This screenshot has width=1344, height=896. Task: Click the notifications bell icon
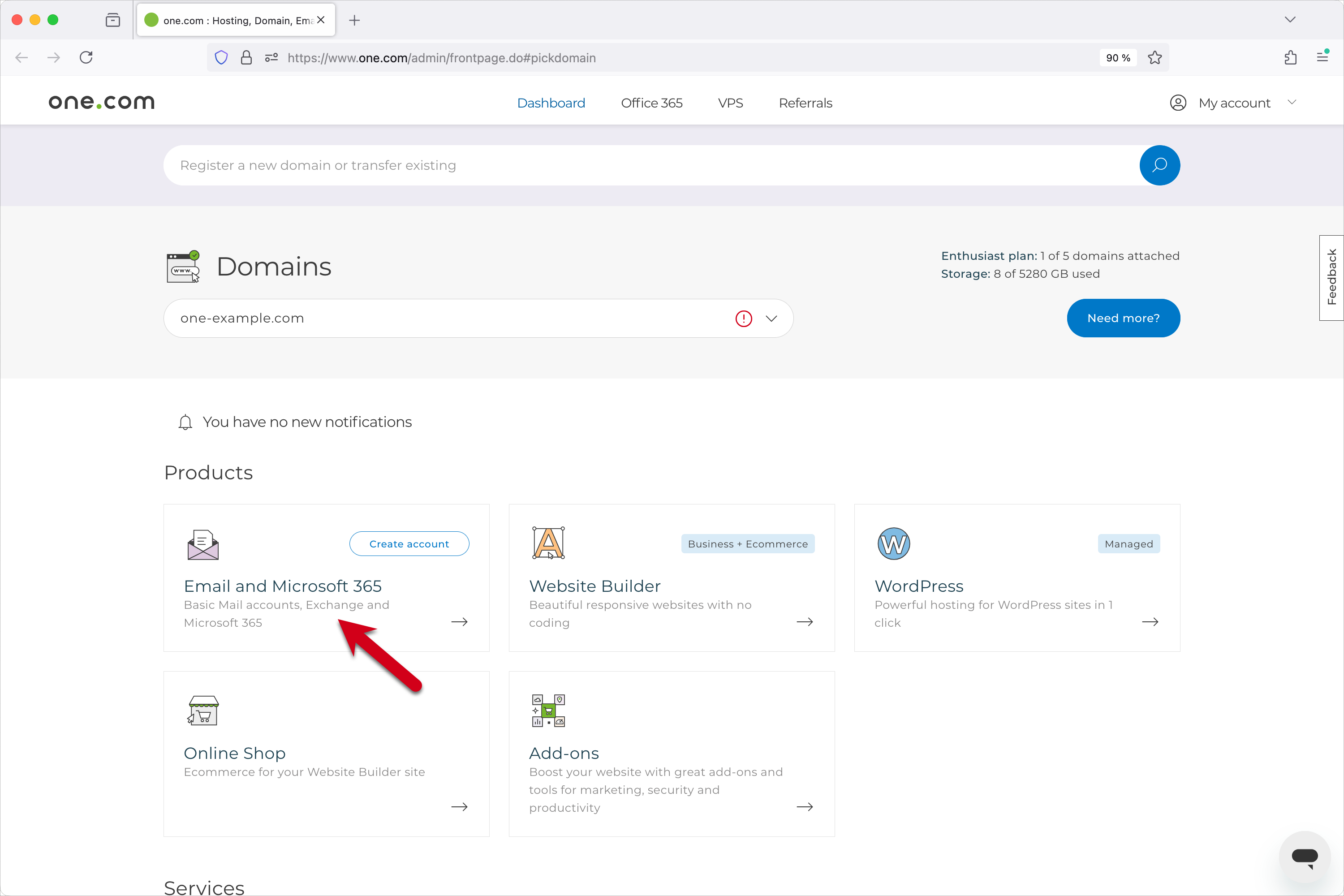[185, 422]
